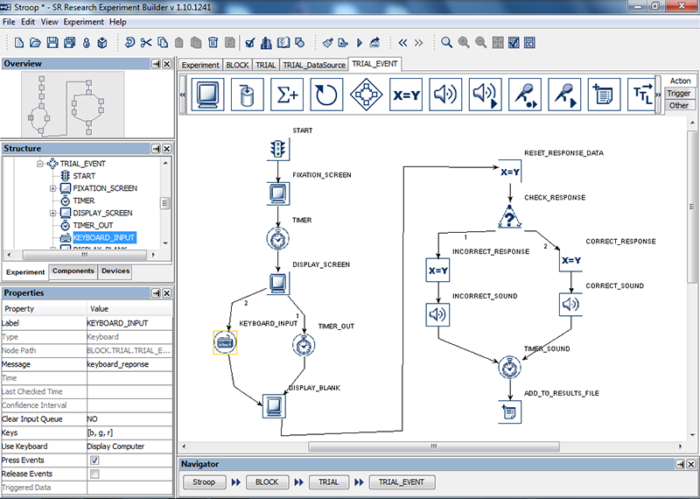Select the Display Screen action icon in palette

208,95
